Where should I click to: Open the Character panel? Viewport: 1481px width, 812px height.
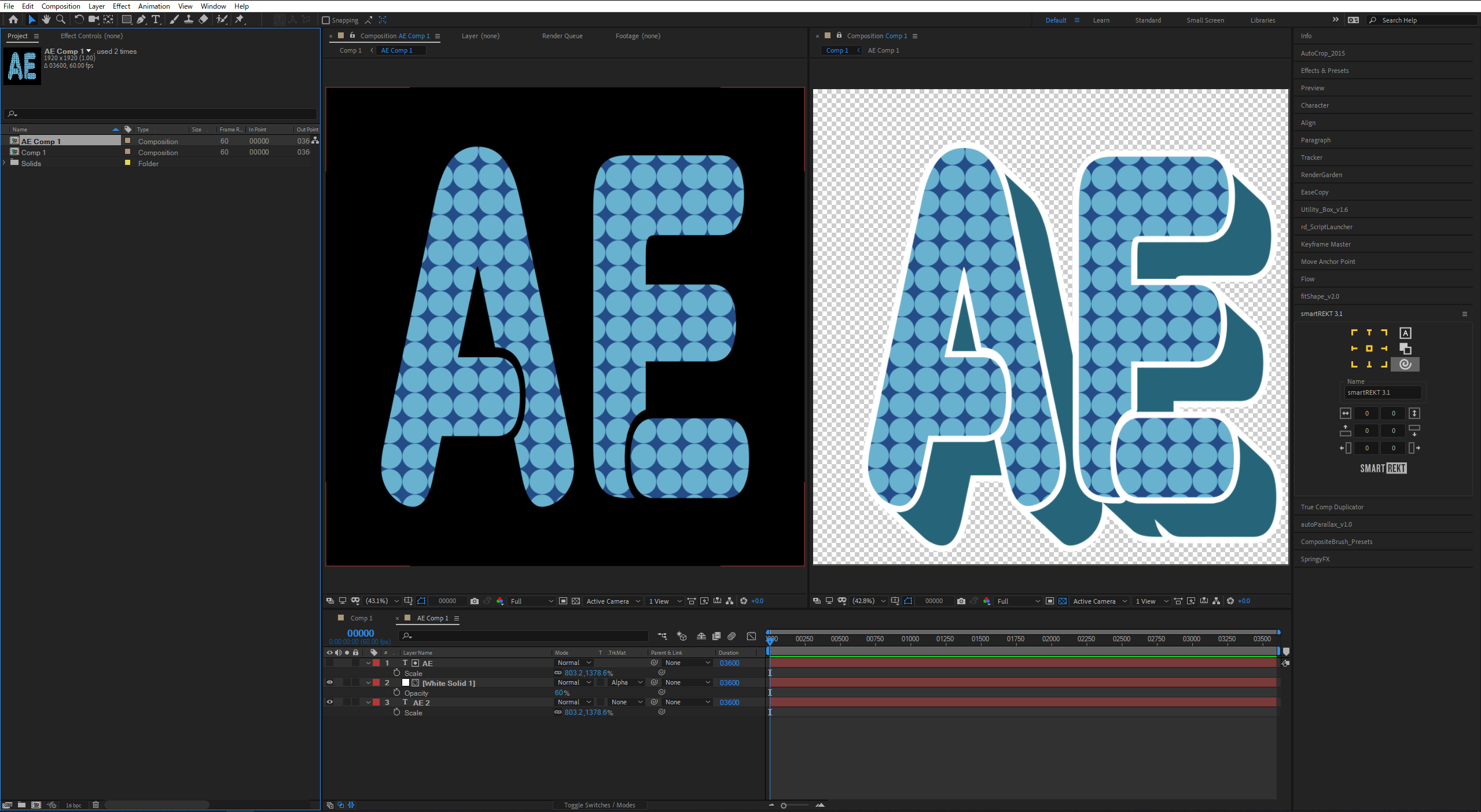point(1314,105)
